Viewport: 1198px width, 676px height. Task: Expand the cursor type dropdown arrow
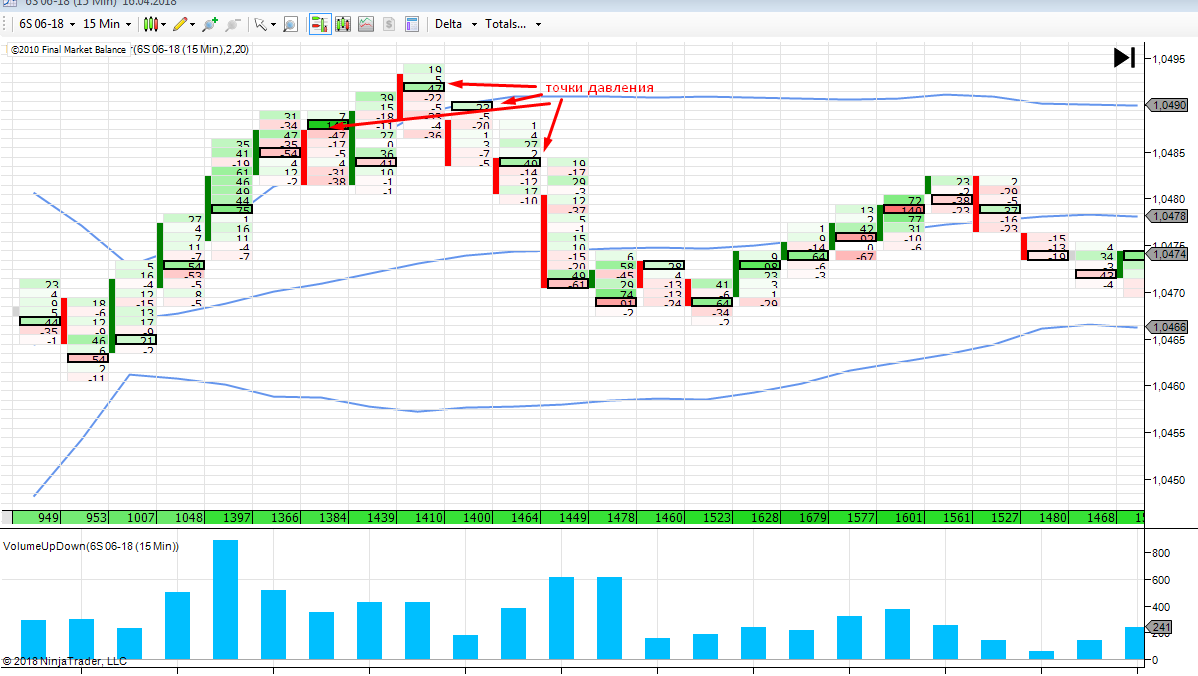(274, 24)
